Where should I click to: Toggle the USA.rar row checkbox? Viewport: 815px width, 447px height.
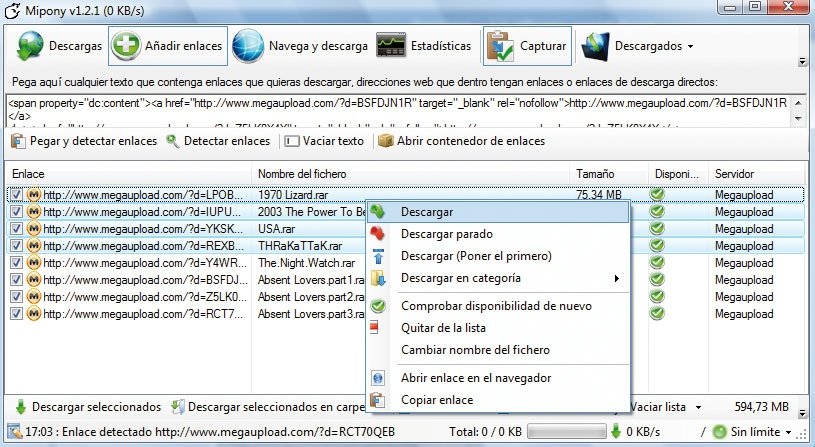tap(17, 229)
